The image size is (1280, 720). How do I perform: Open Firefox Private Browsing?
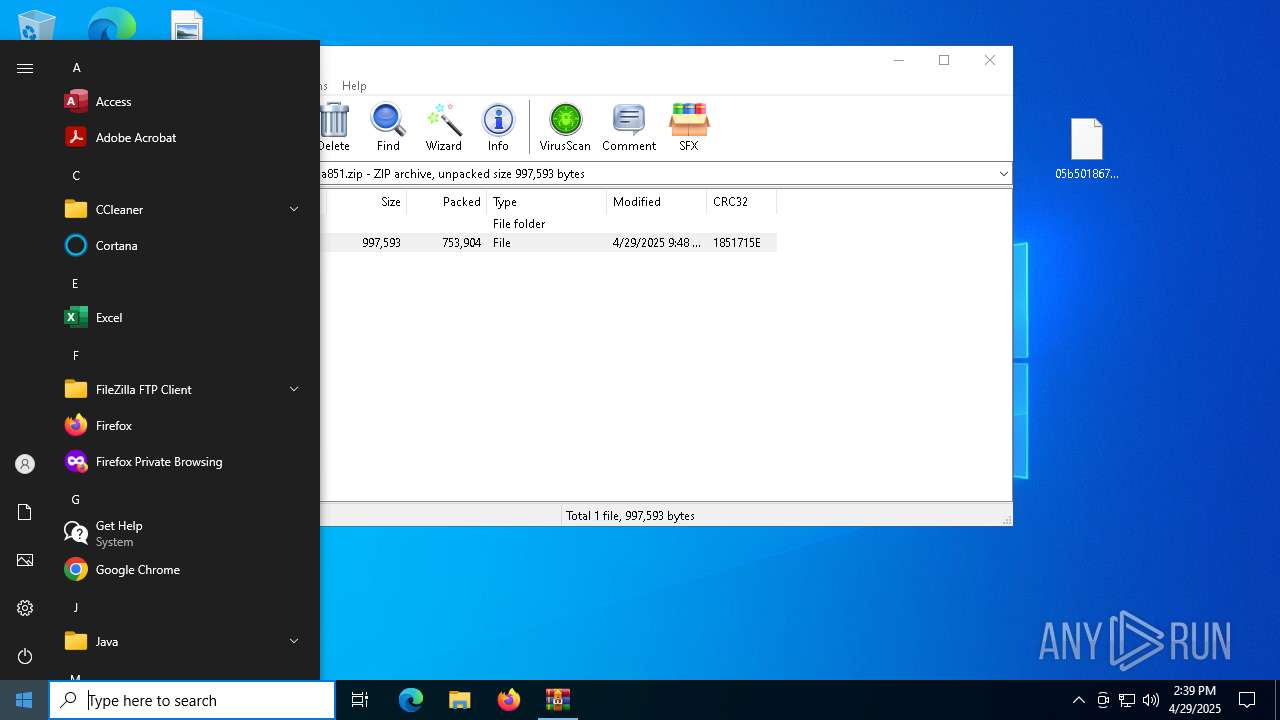tap(184, 462)
